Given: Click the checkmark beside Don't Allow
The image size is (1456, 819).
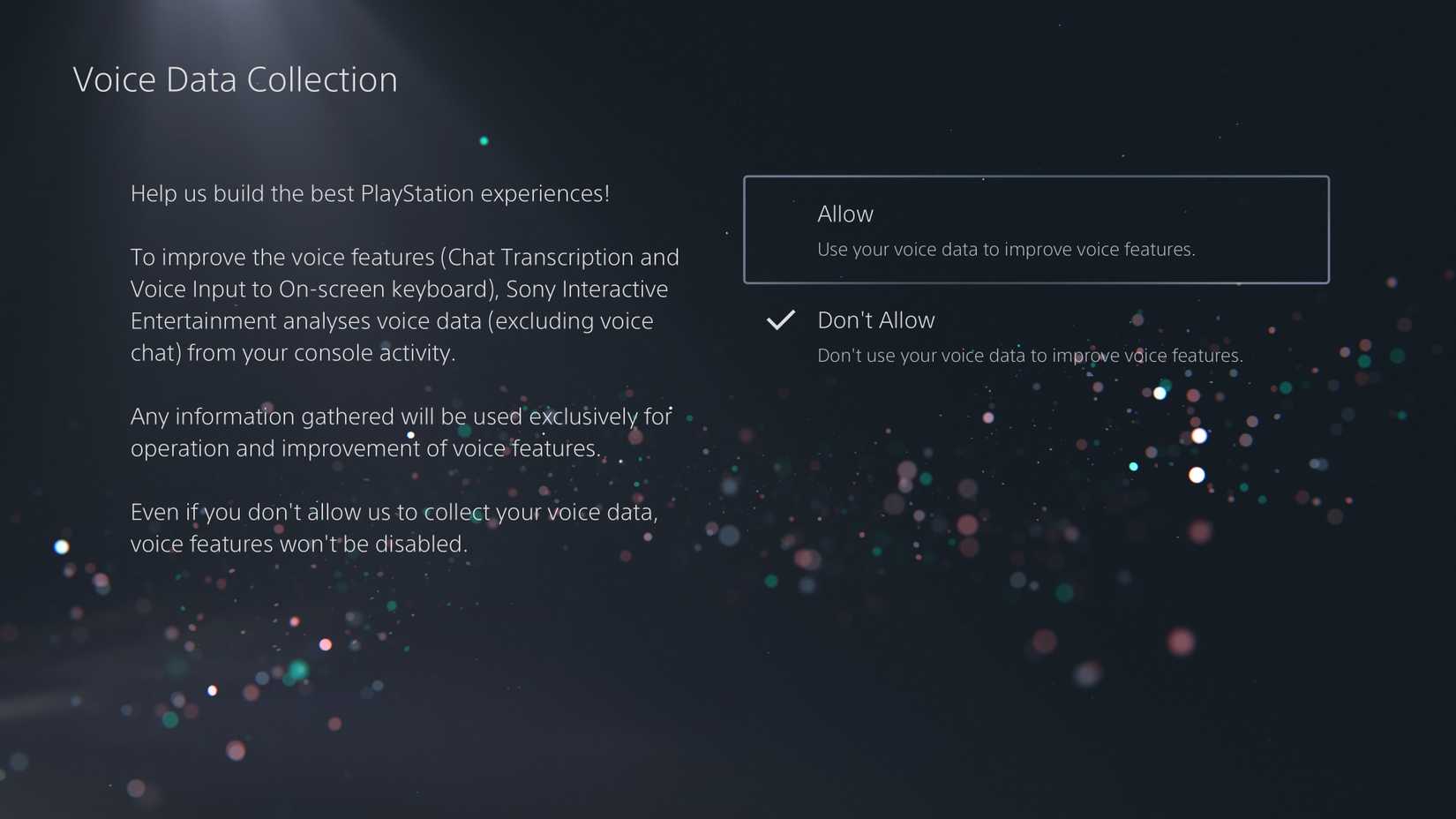Looking at the screenshot, I should click(781, 320).
